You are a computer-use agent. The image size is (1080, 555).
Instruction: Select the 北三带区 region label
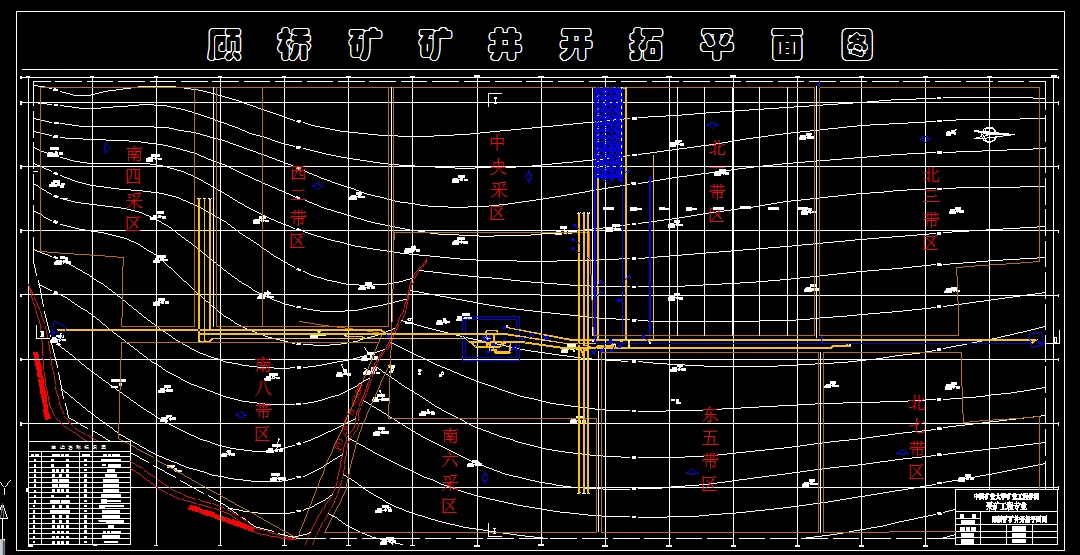click(931, 209)
